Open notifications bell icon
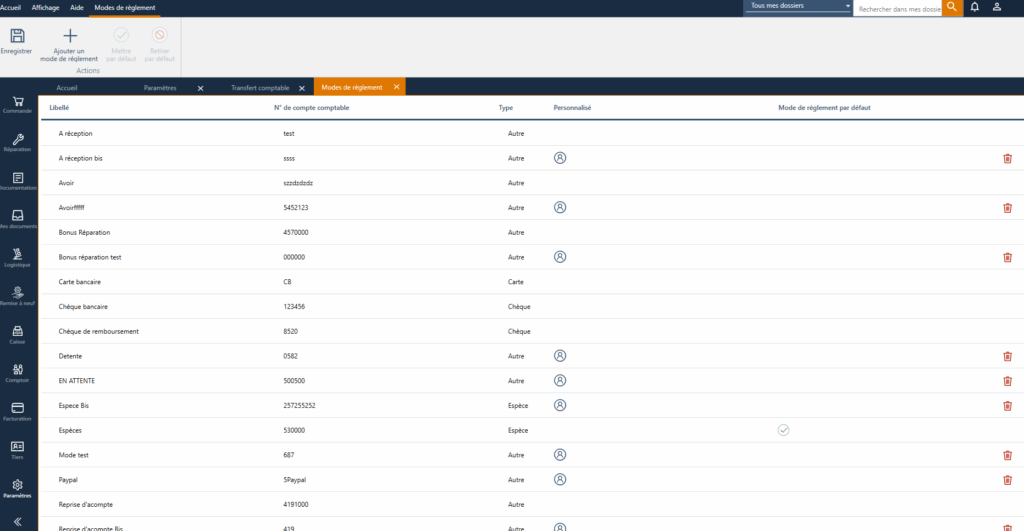 [x=974, y=7]
